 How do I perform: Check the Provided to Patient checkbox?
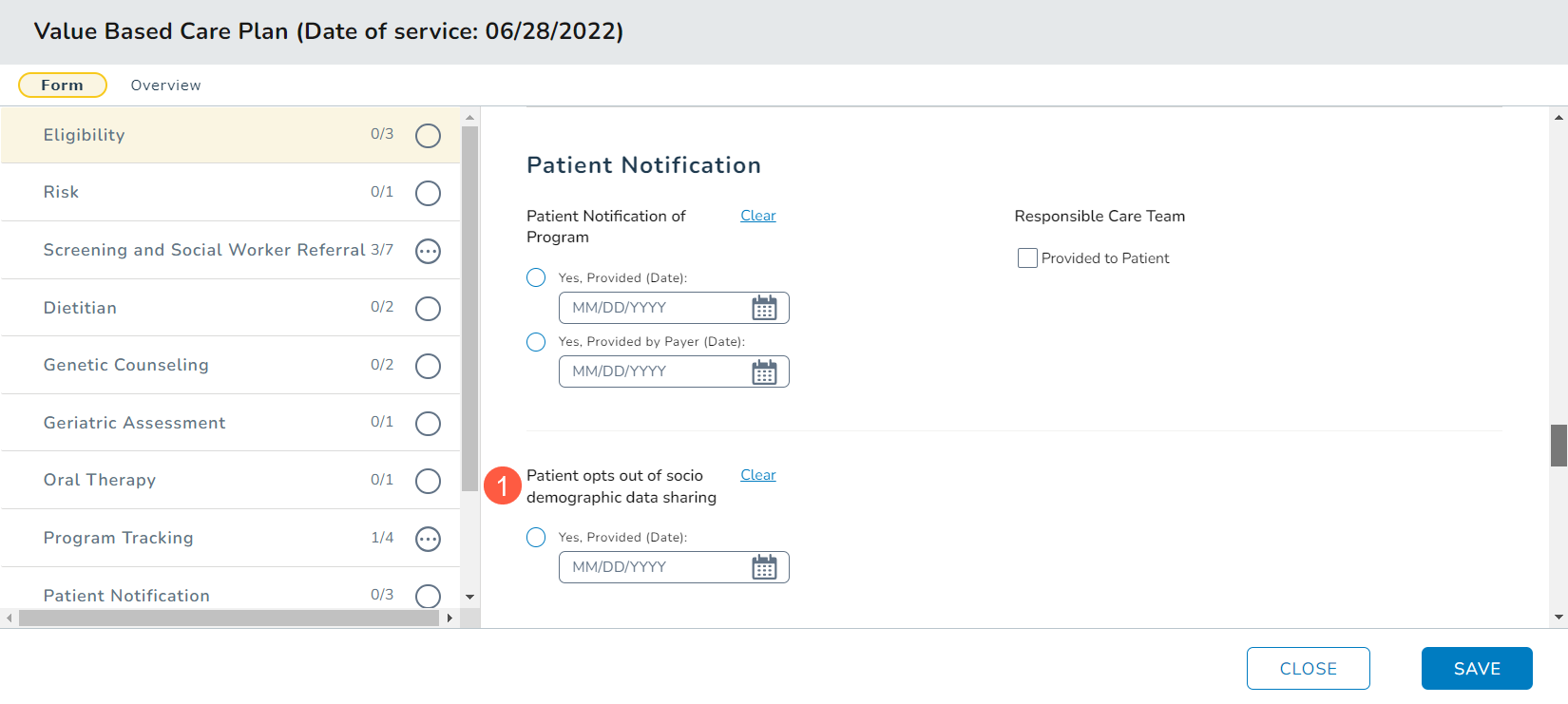click(1027, 258)
